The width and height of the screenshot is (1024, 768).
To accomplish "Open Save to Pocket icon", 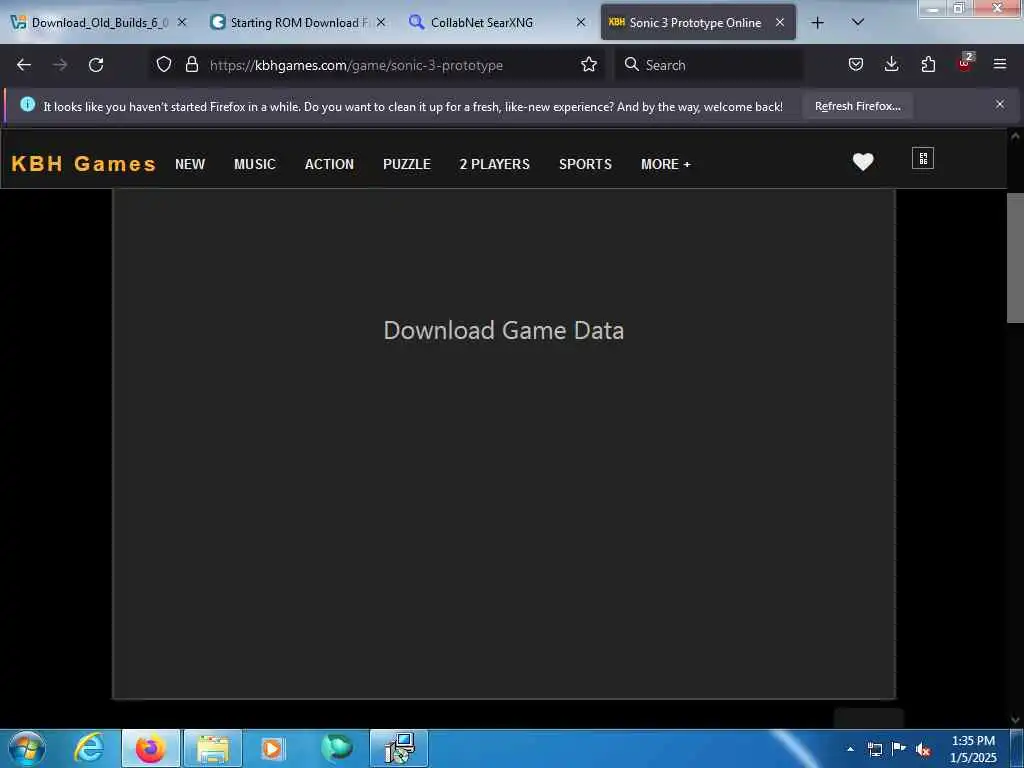I will click(x=856, y=65).
